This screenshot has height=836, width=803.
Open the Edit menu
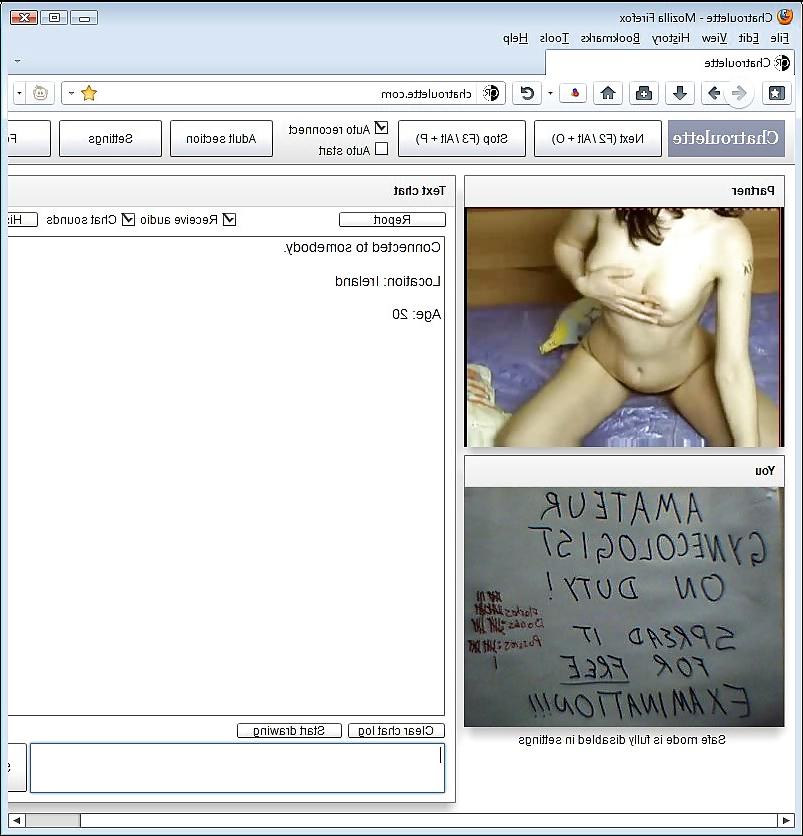point(749,38)
